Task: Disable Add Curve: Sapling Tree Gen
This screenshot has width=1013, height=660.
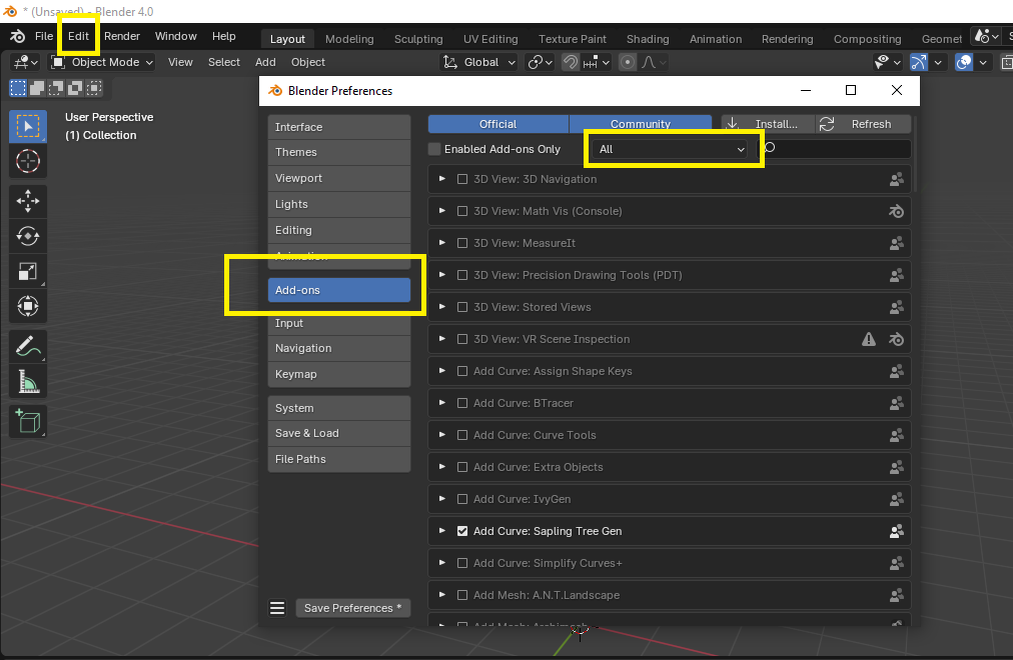Action: 463,531
